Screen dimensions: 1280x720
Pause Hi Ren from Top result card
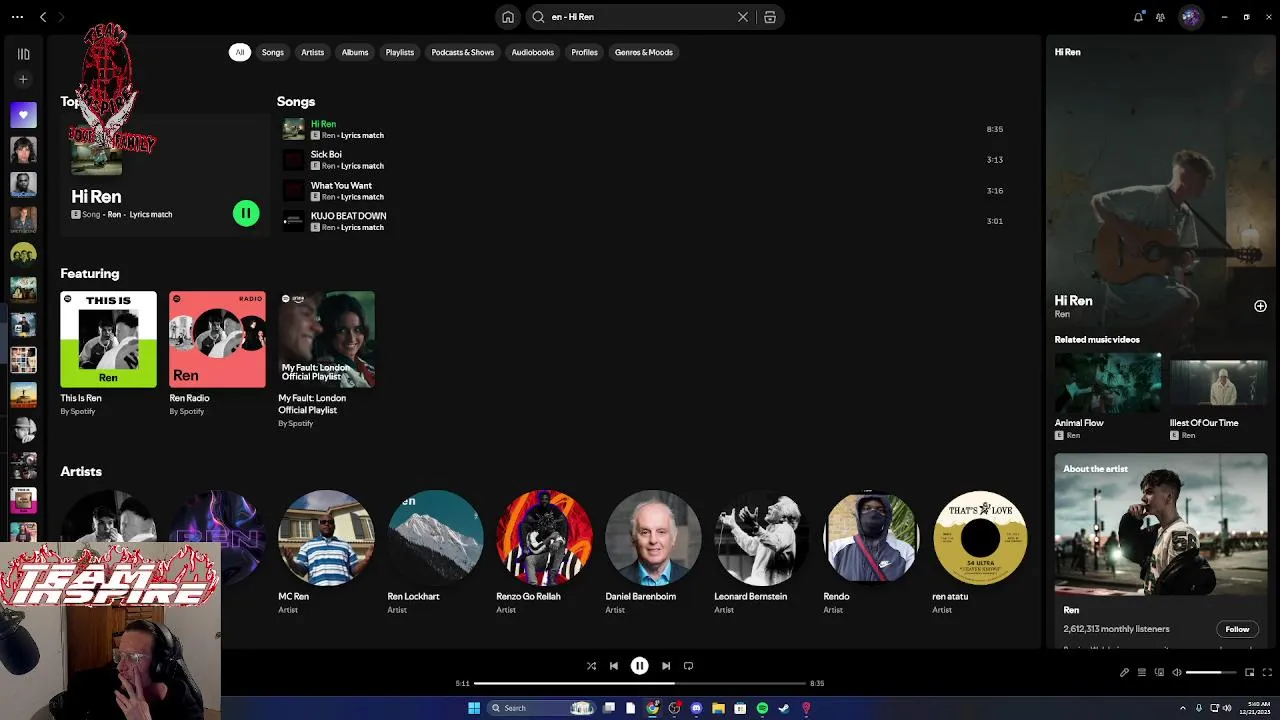pyautogui.click(x=246, y=213)
